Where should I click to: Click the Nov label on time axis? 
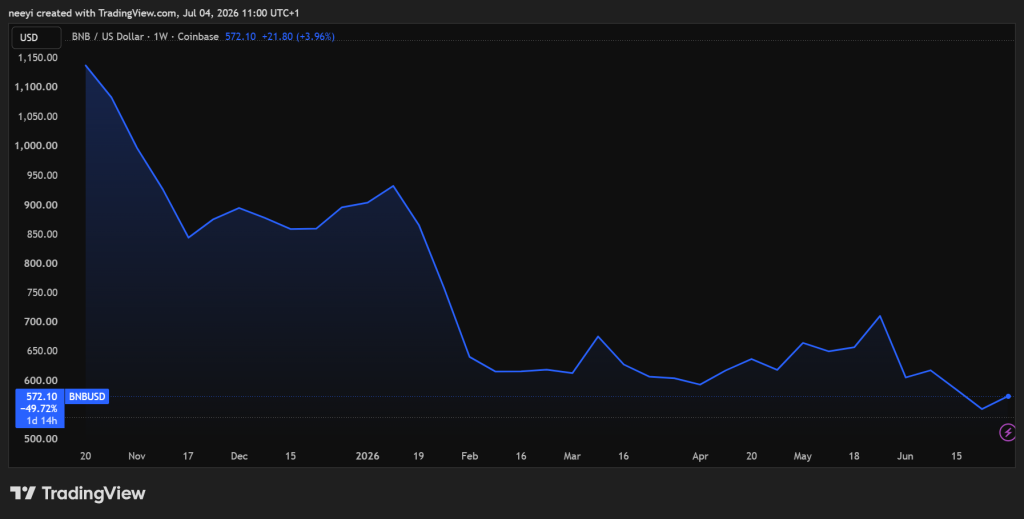136,456
